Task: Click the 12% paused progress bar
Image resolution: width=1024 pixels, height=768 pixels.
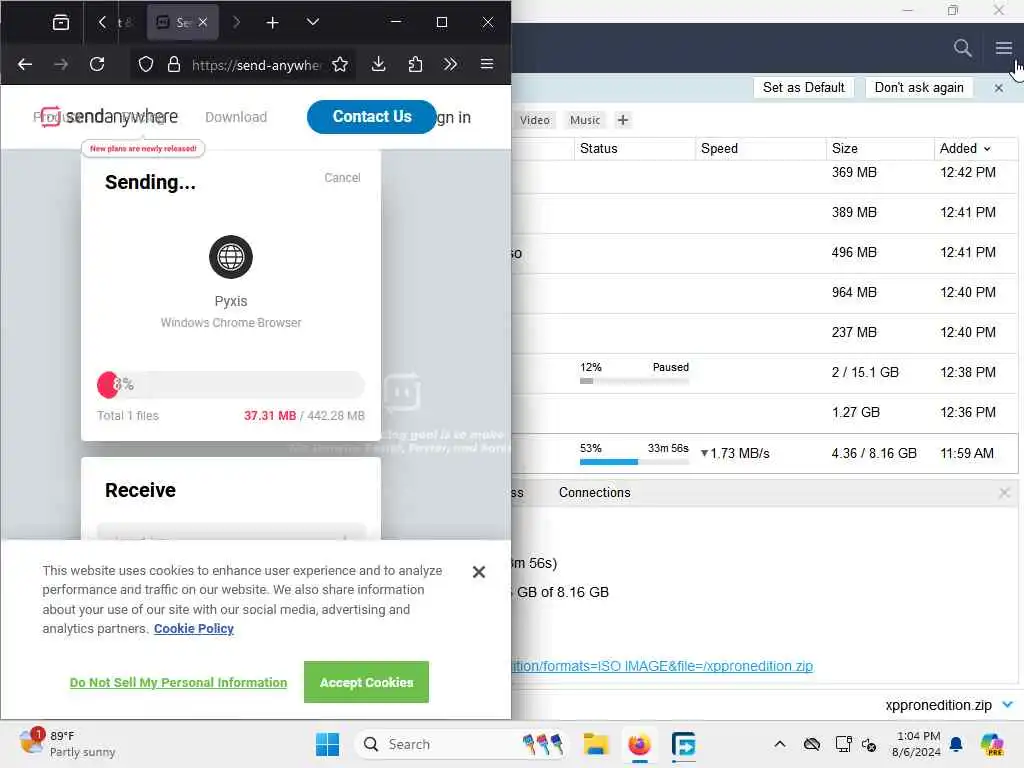Action: (633, 381)
